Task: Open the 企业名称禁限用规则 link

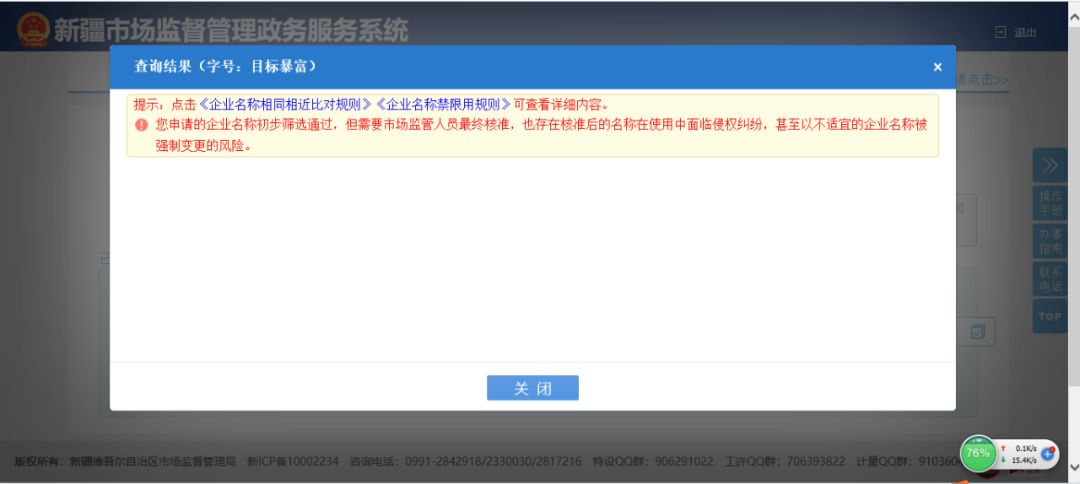Action: [442, 104]
